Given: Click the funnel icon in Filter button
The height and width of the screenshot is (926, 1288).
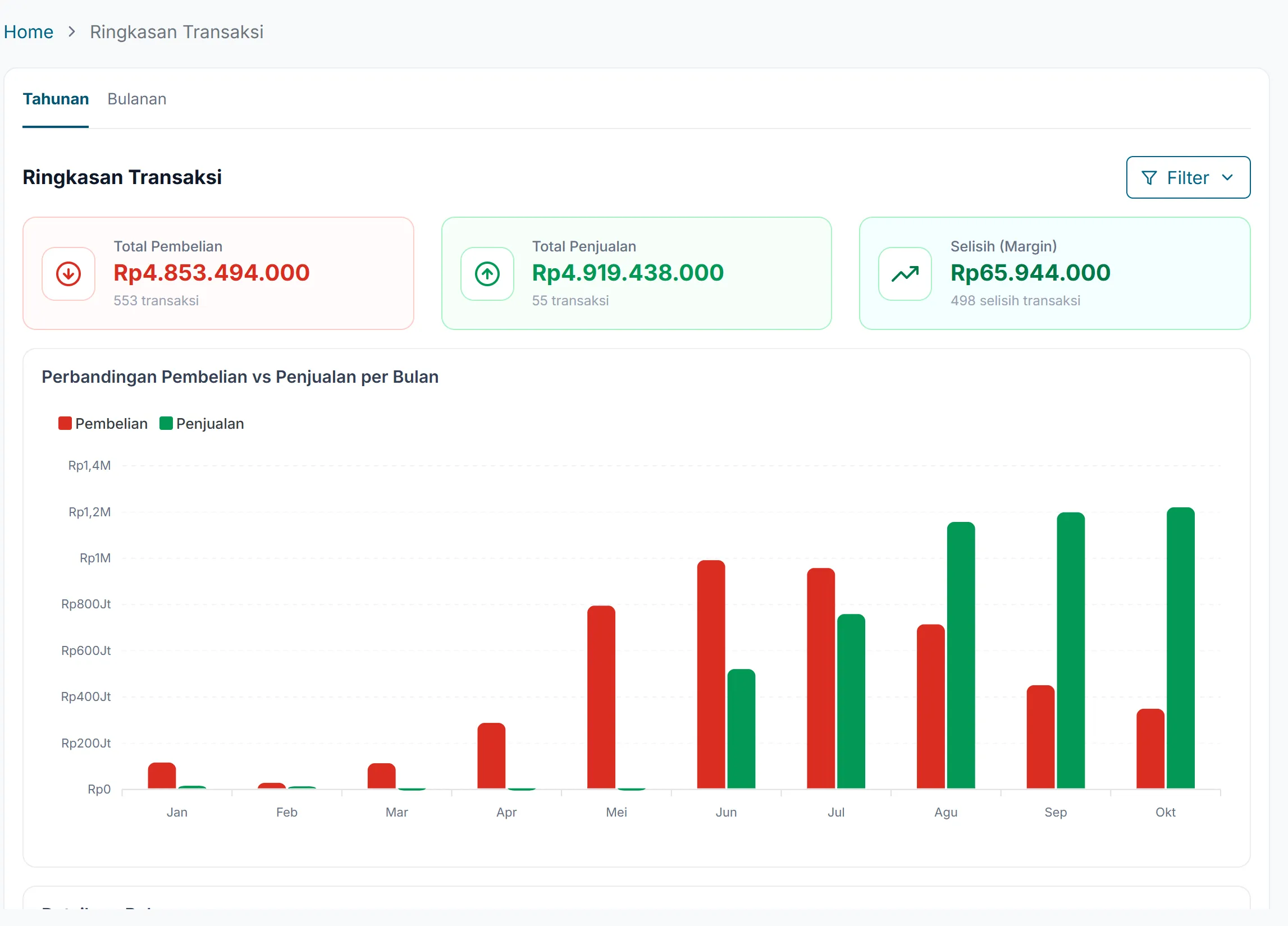Looking at the screenshot, I should pos(1149,178).
